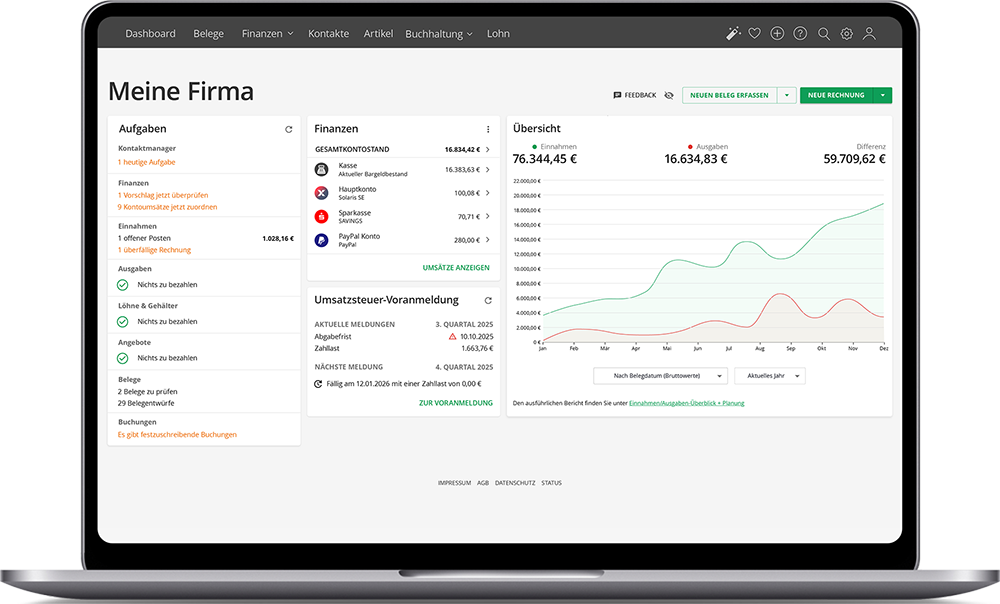
Task: Click the plus circle icon in header
Action: [778, 34]
